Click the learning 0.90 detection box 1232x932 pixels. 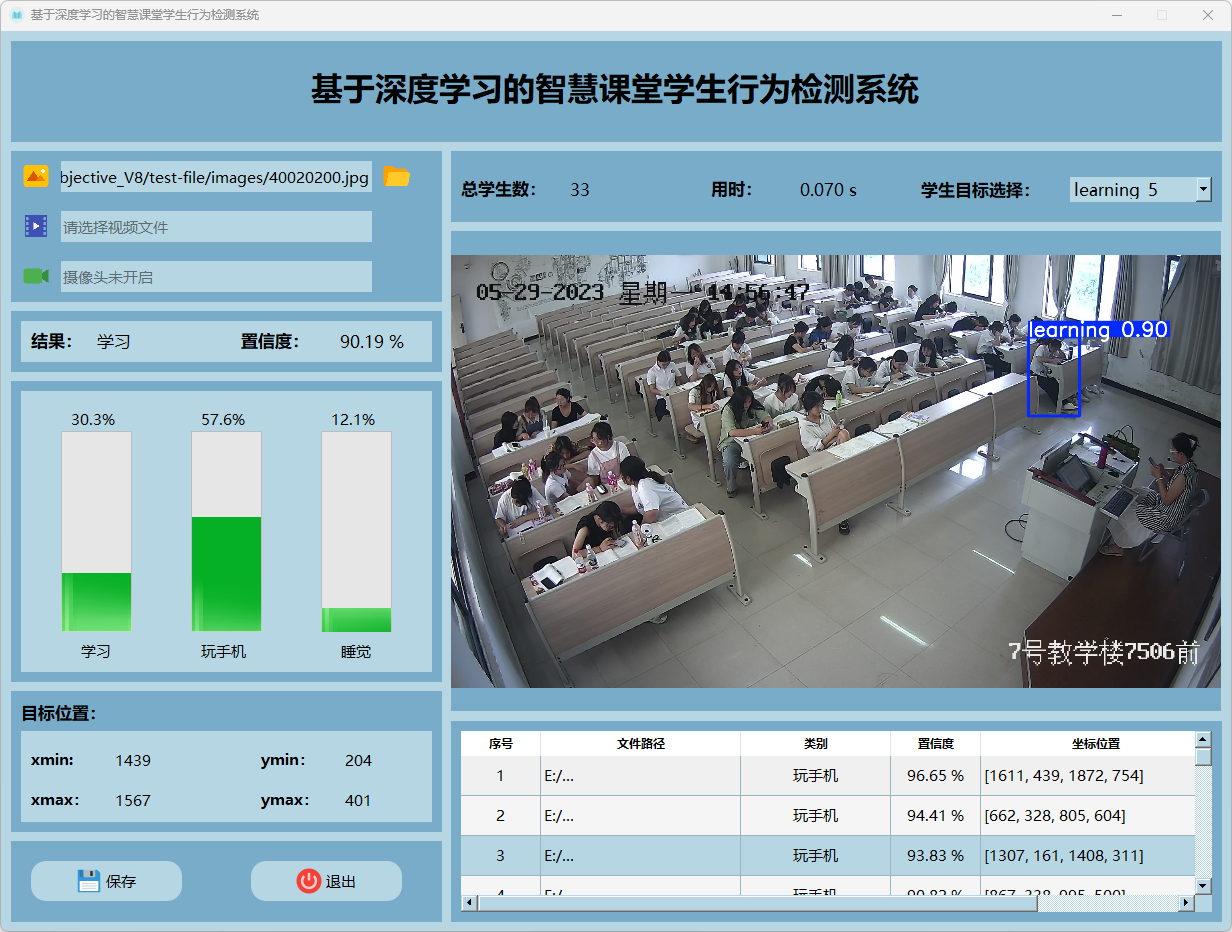1053,377
